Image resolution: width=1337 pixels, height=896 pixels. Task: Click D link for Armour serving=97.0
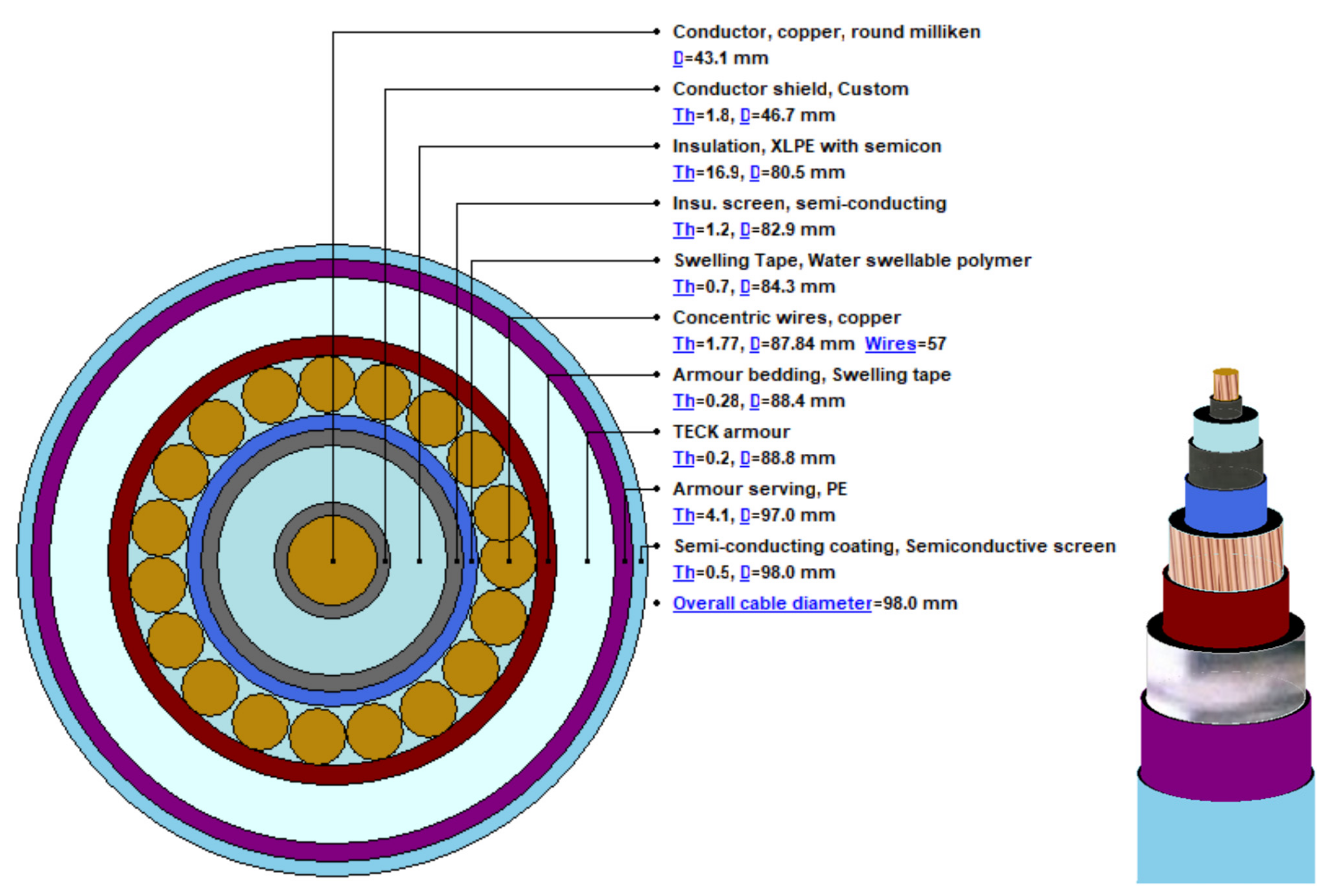click(744, 515)
